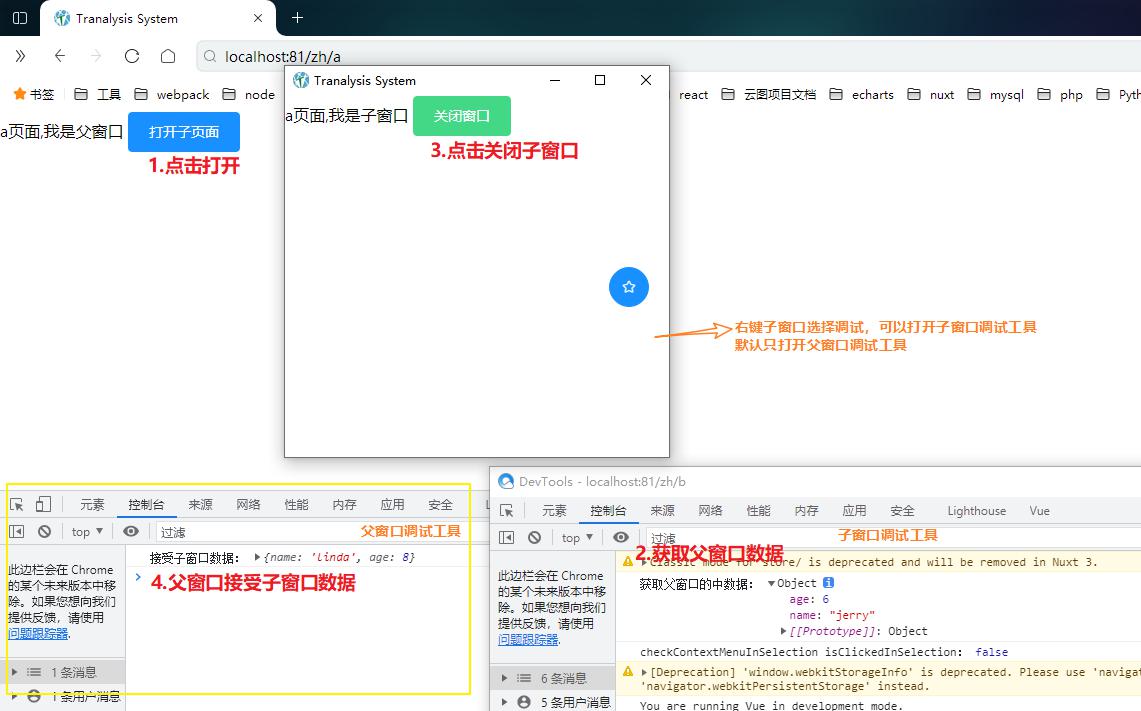Open the 书签 bookmarks star entry
This screenshot has height=711, width=1141.
(33, 95)
